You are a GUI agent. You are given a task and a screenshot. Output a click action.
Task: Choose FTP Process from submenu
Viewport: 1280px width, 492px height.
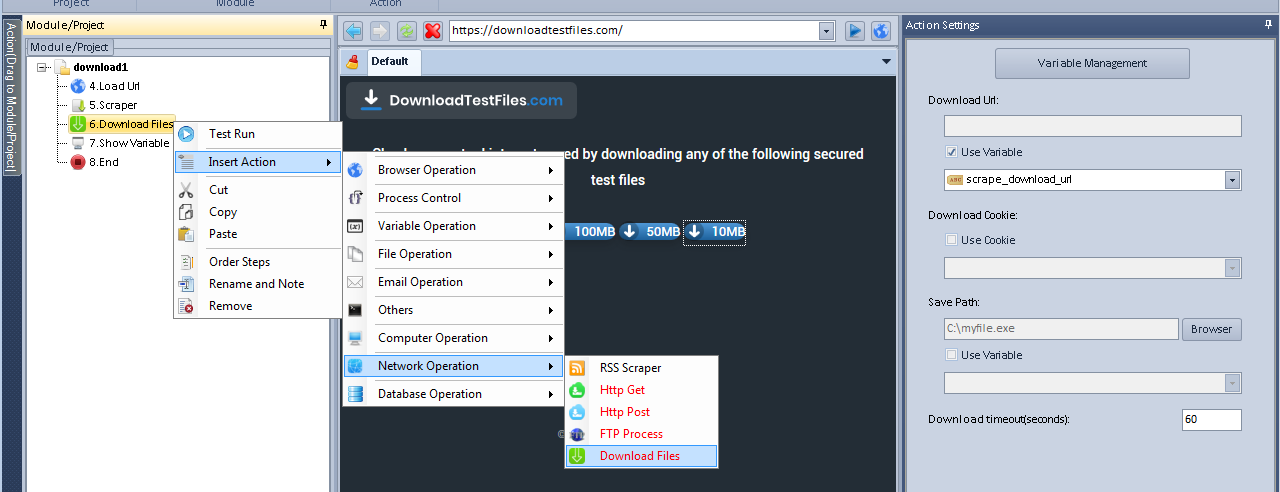tap(630, 434)
